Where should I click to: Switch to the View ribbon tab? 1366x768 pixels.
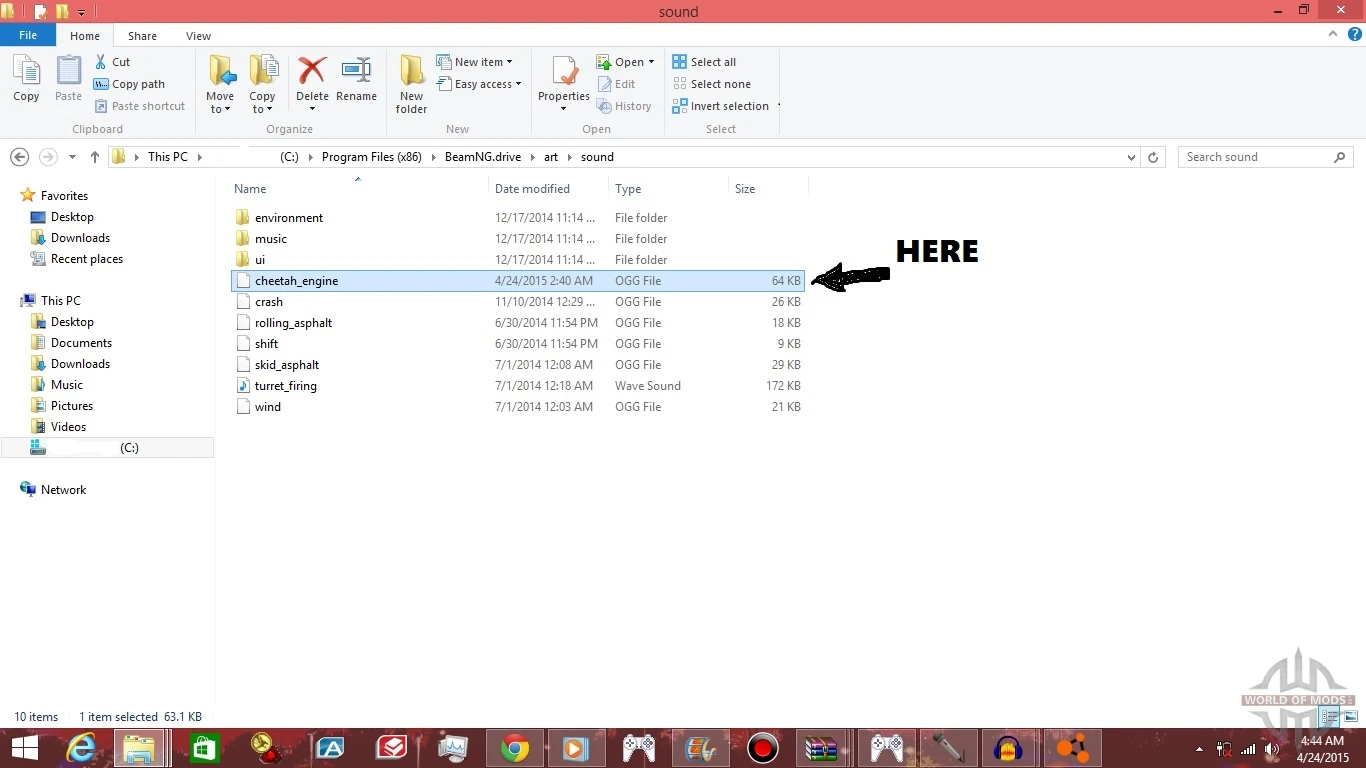198,36
